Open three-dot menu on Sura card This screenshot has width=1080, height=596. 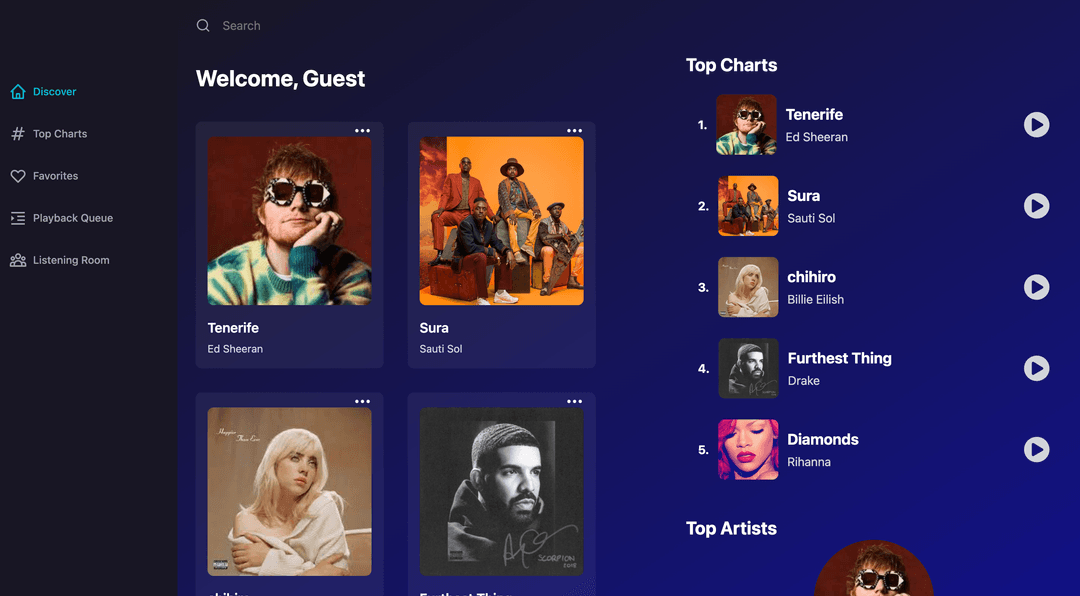point(574,130)
